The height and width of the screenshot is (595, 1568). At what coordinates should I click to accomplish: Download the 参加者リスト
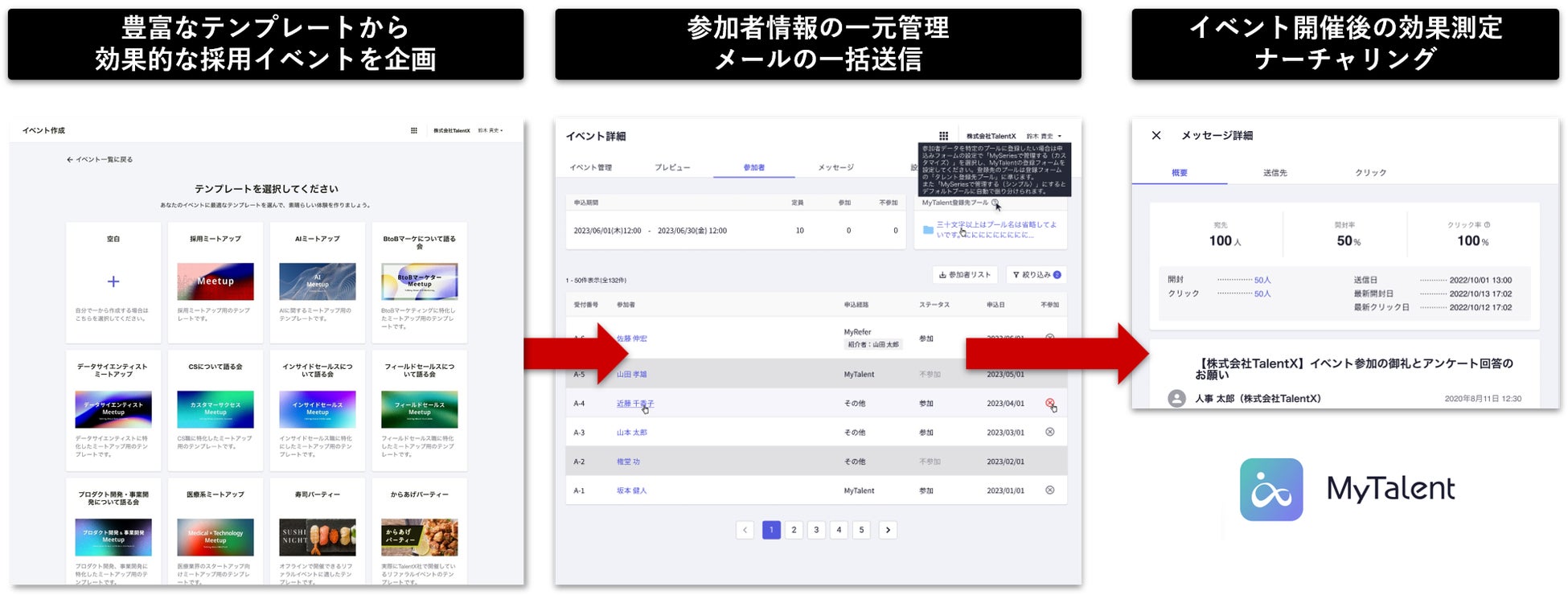965,275
